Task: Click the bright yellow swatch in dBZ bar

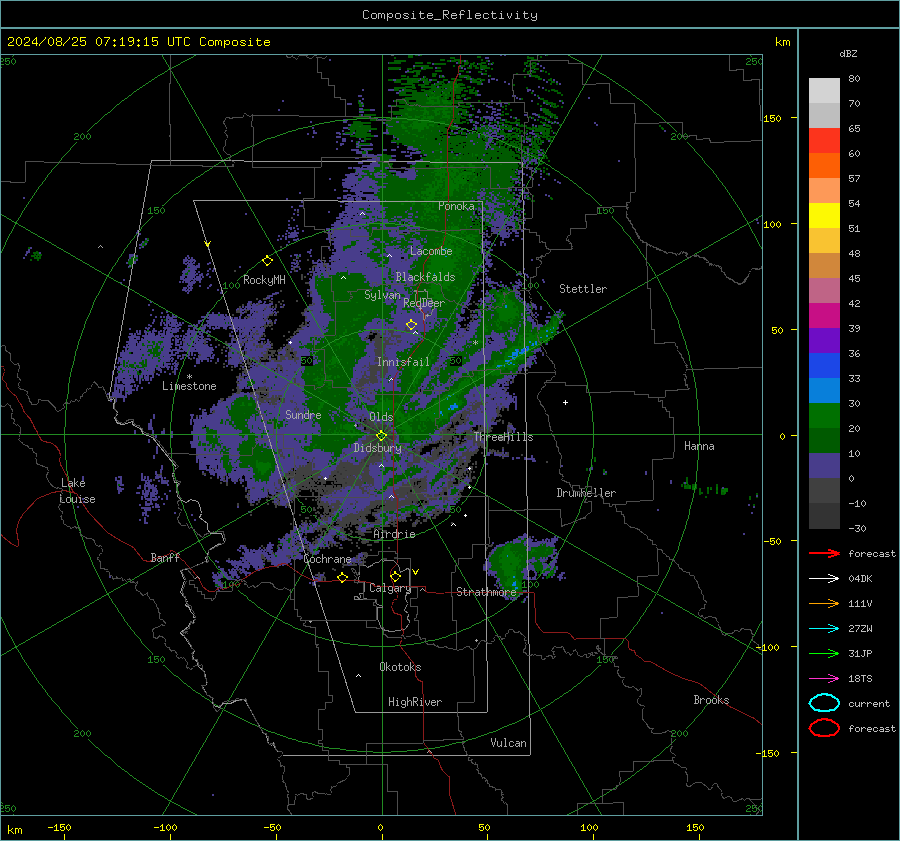Action: (x=824, y=215)
